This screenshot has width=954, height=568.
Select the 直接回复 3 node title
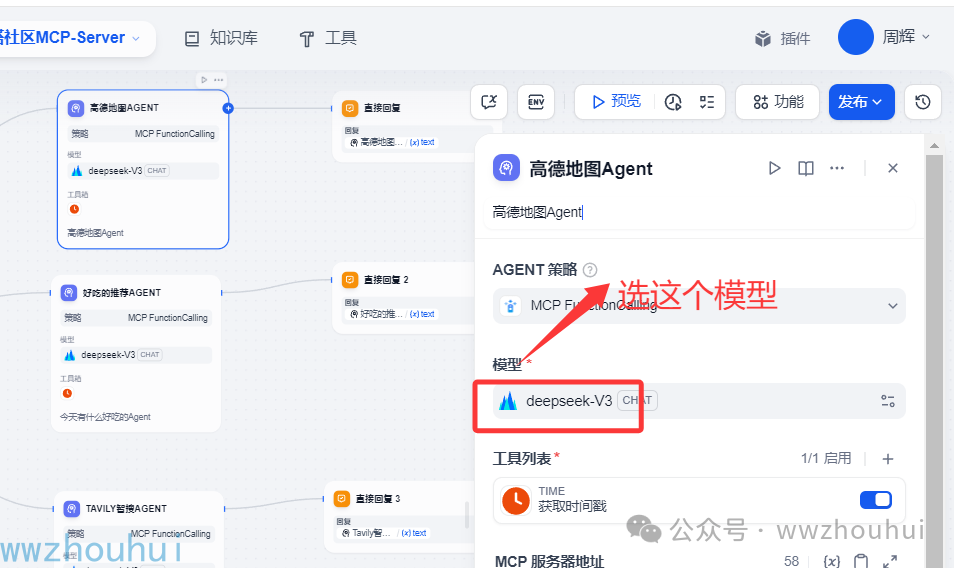tap(378, 499)
